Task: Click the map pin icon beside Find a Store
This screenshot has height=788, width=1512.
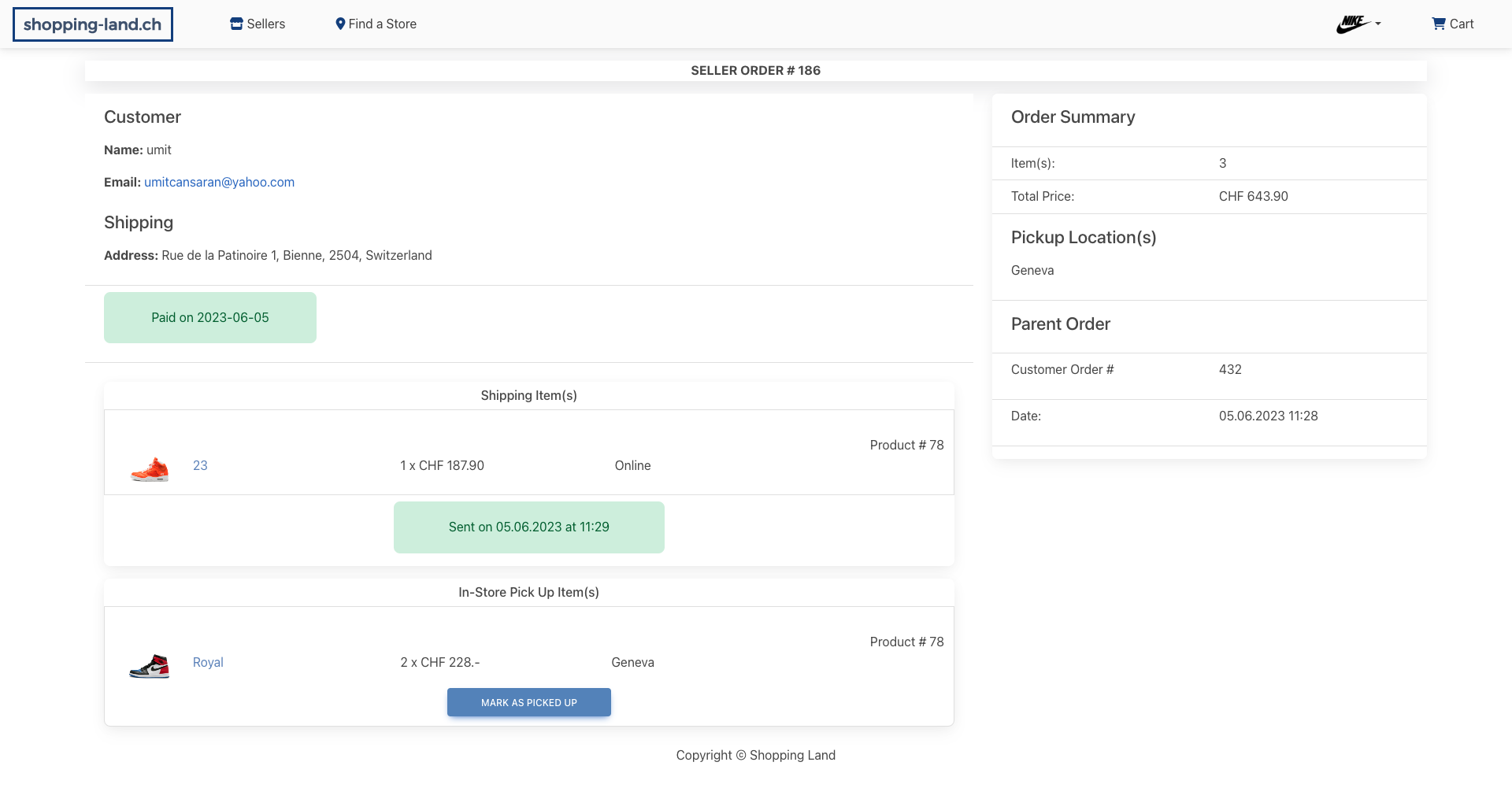Action: click(339, 24)
